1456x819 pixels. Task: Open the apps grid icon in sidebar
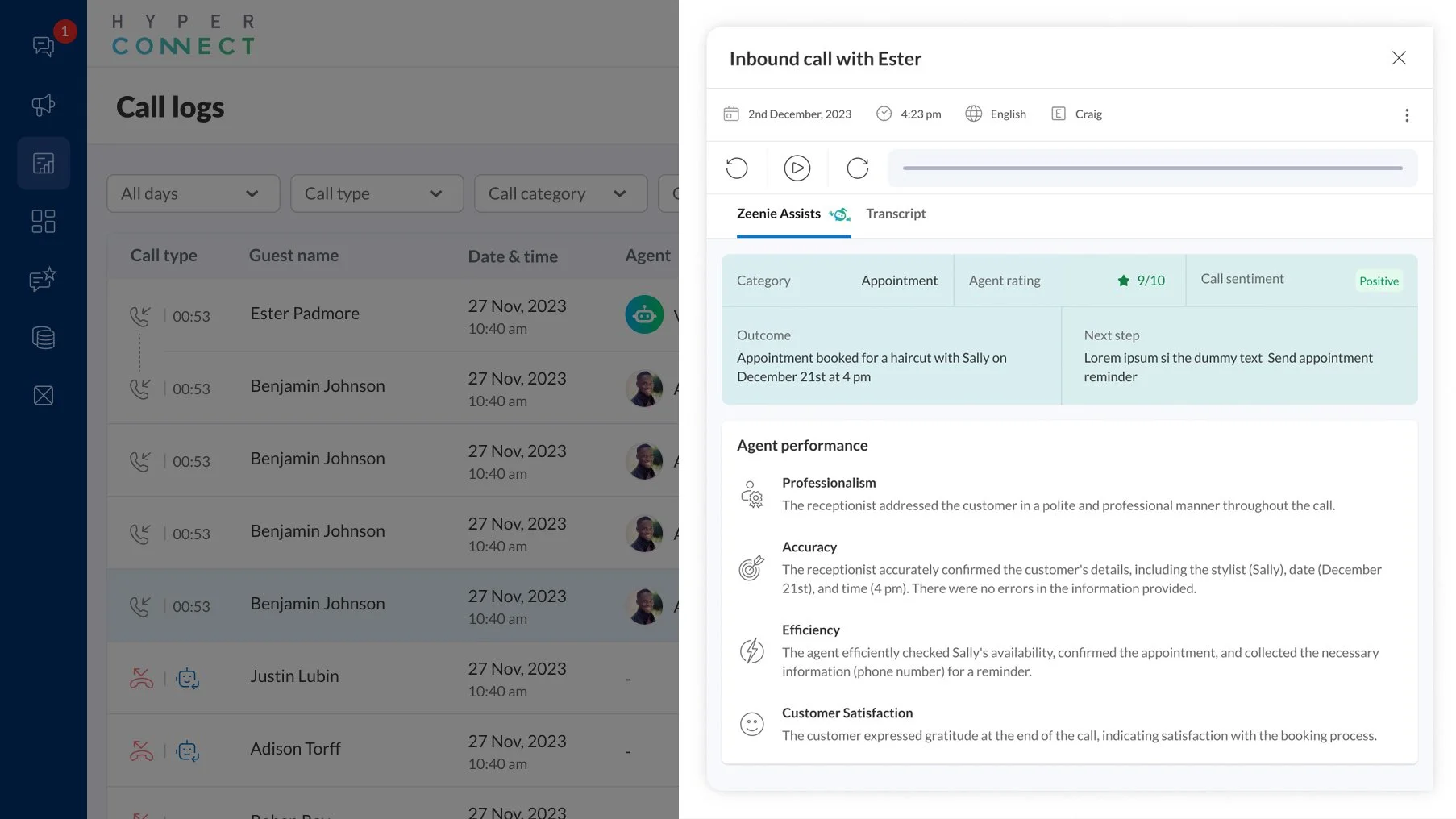pyautogui.click(x=44, y=221)
